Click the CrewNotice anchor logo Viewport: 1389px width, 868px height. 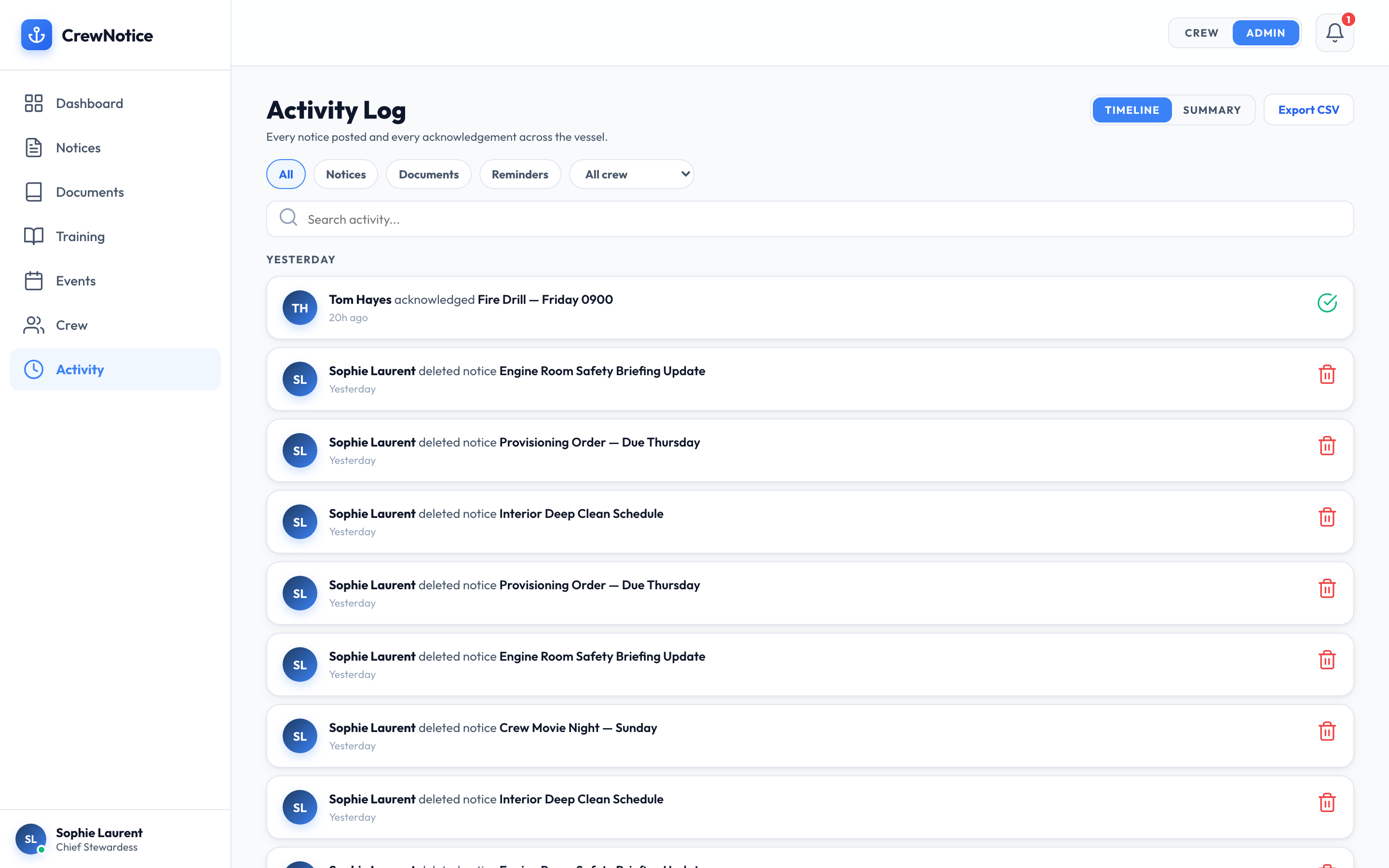[x=36, y=35]
